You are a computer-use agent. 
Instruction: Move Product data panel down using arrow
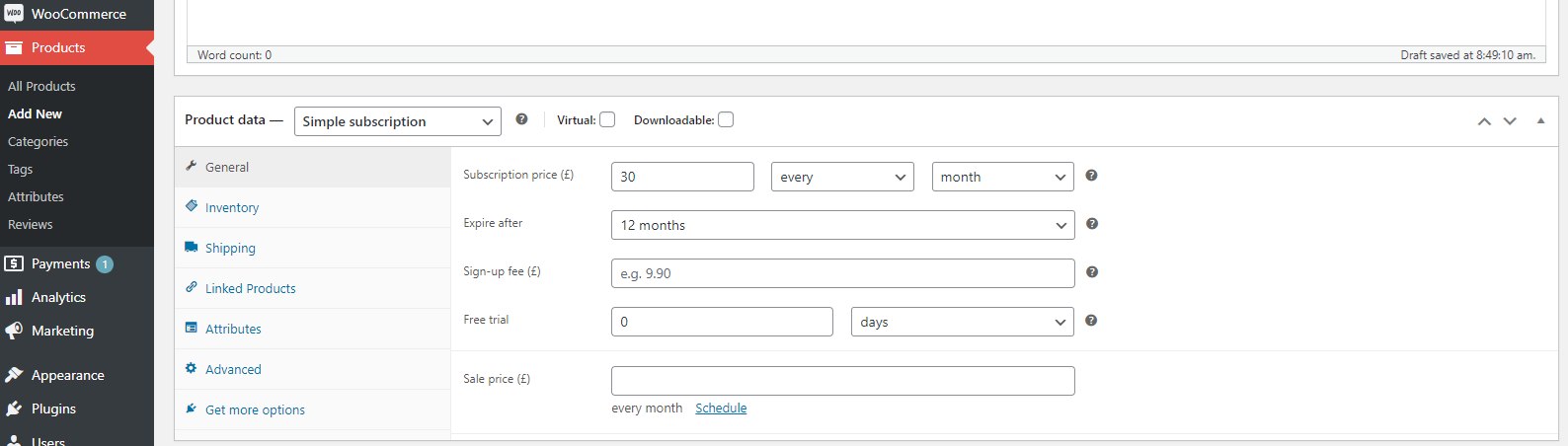[1510, 121]
